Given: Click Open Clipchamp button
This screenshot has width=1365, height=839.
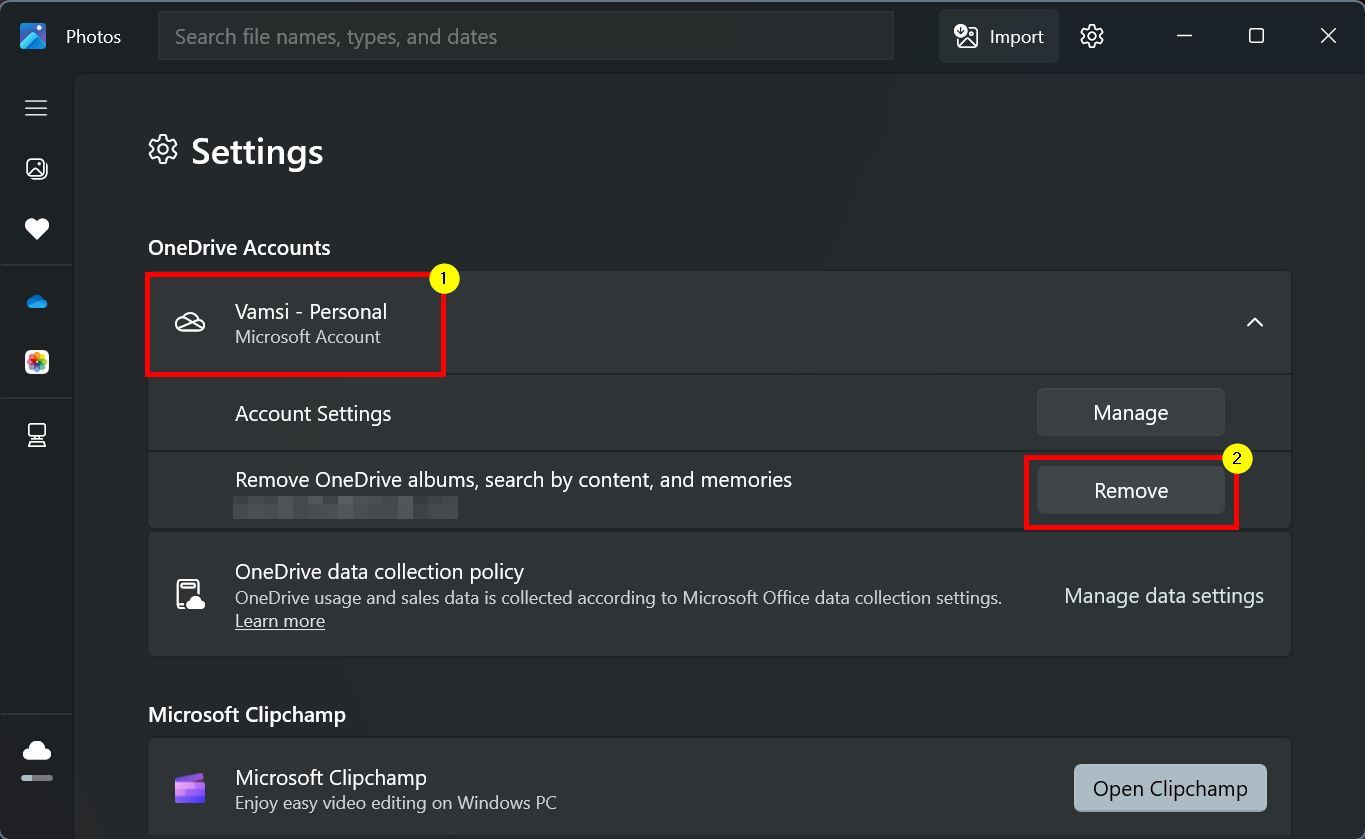Looking at the screenshot, I should coord(1170,788).
